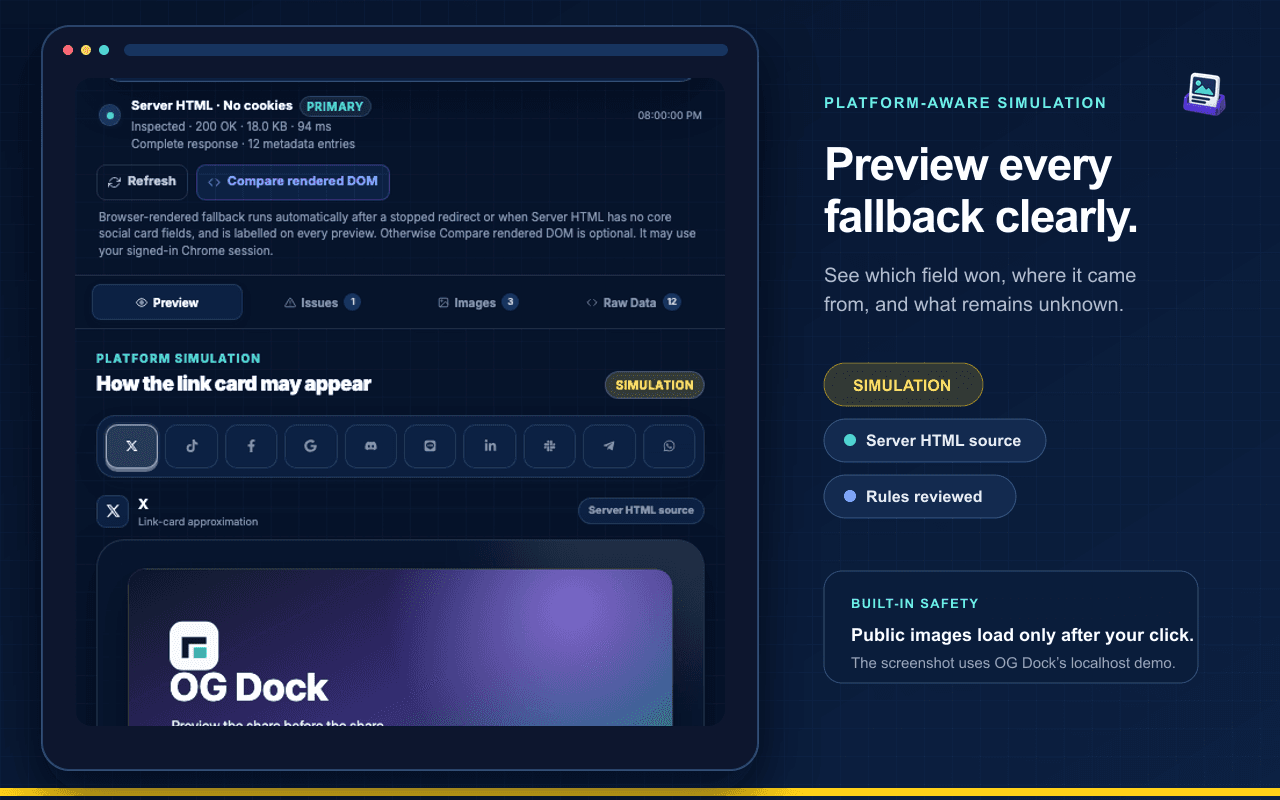Select the Facebook platform icon
The width and height of the screenshot is (1280, 800).
click(251, 446)
